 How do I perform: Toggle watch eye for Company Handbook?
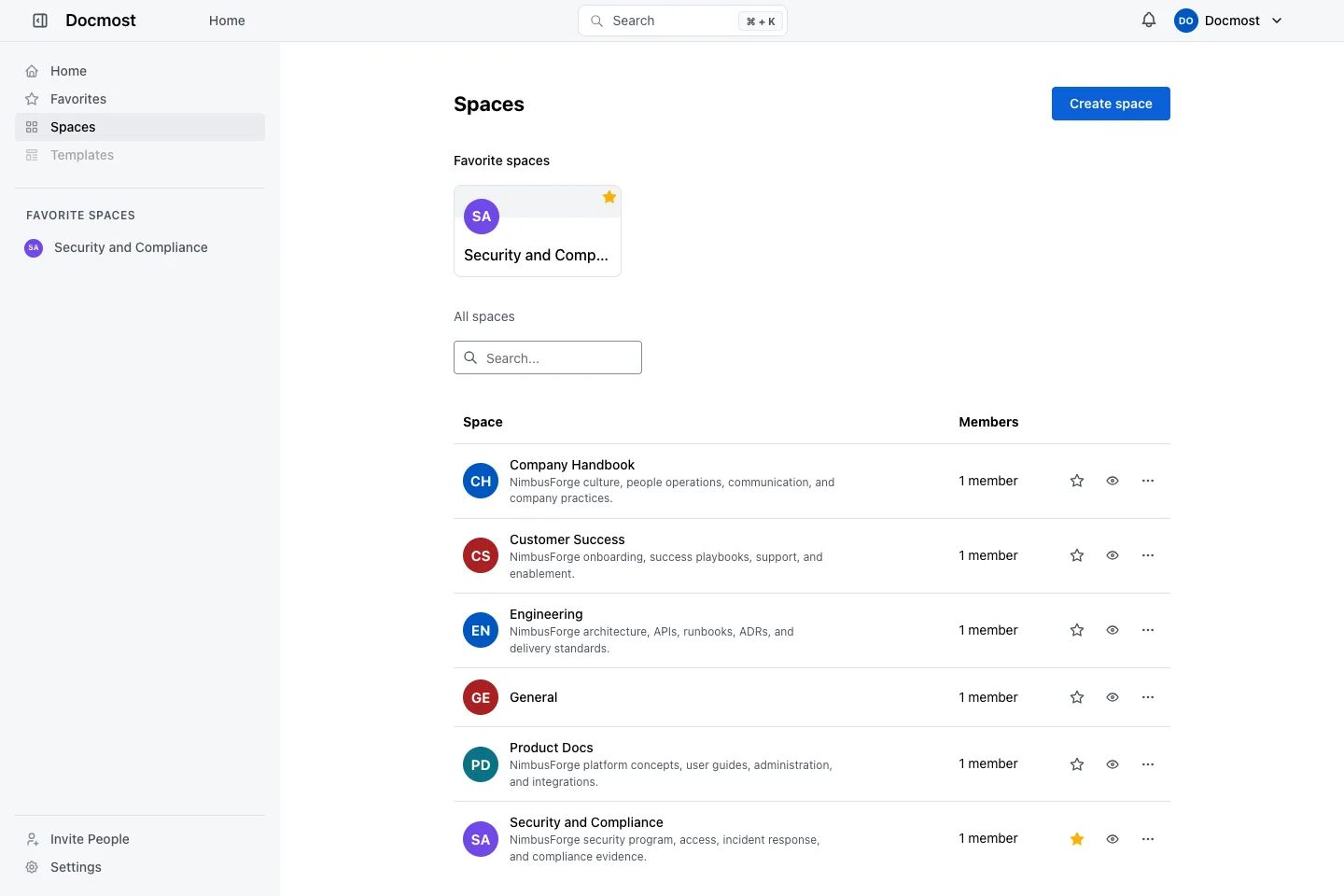pyautogui.click(x=1113, y=481)
